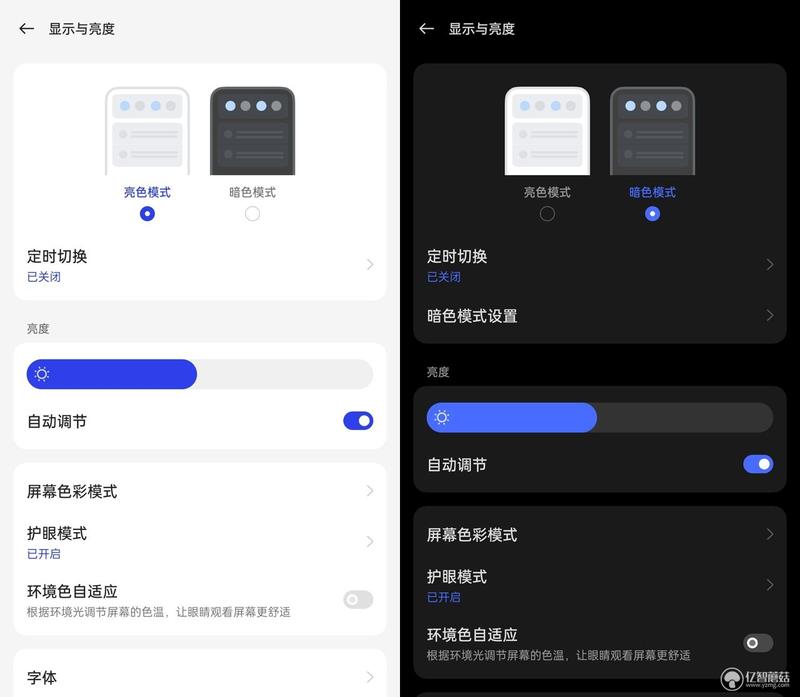Open 屏幕色彩模式 chevron on dark screen

[x=770, y=534]
